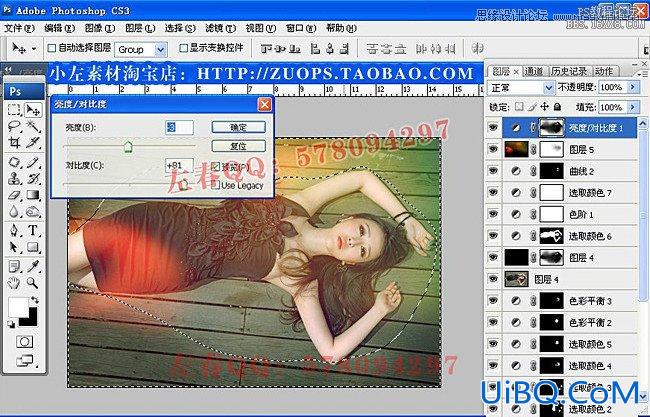This screenshot has height=417, width=650.
Task: Open the 窗口 menu
Action: click(x=301, y=29)
